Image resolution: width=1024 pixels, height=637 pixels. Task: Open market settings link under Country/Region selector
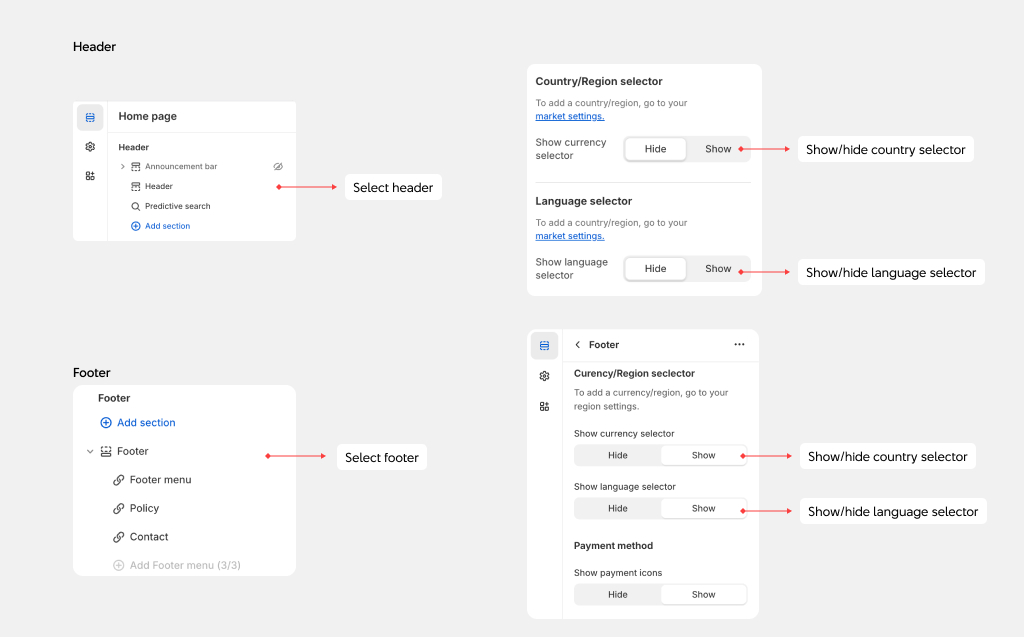569,117
